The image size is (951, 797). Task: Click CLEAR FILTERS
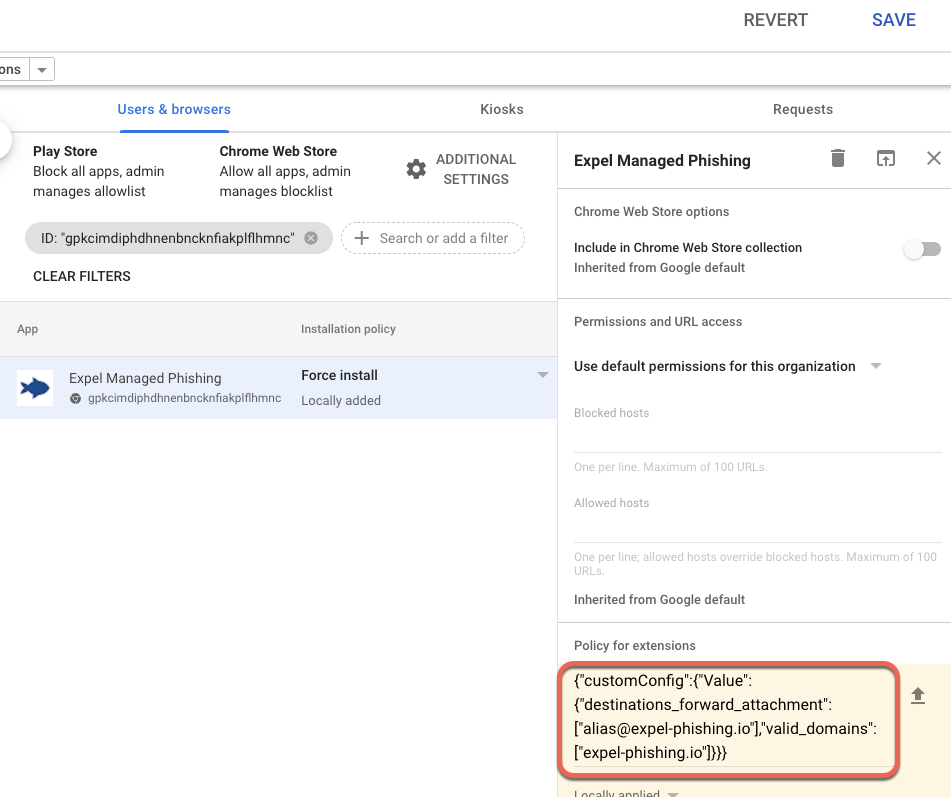pos(82,276)
